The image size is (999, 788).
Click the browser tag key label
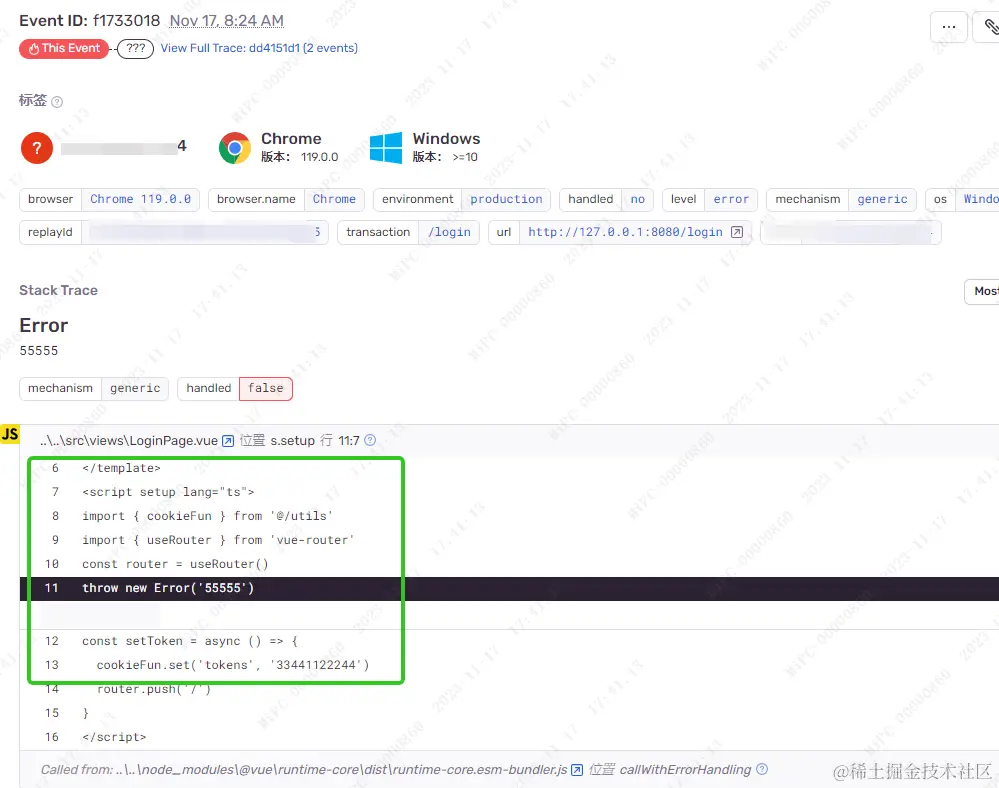click(50, 199)
